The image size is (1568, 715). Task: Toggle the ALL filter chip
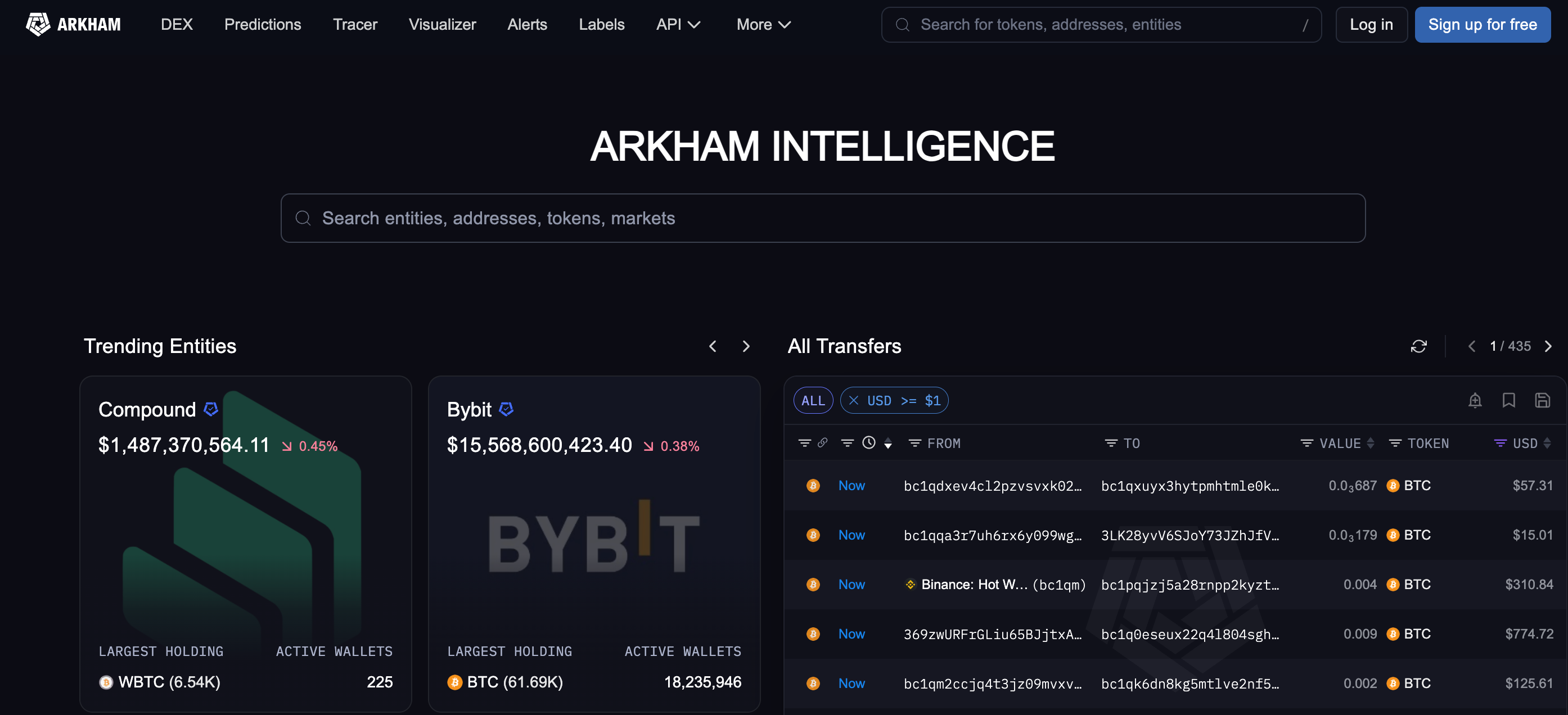click(x=813, y=400)
